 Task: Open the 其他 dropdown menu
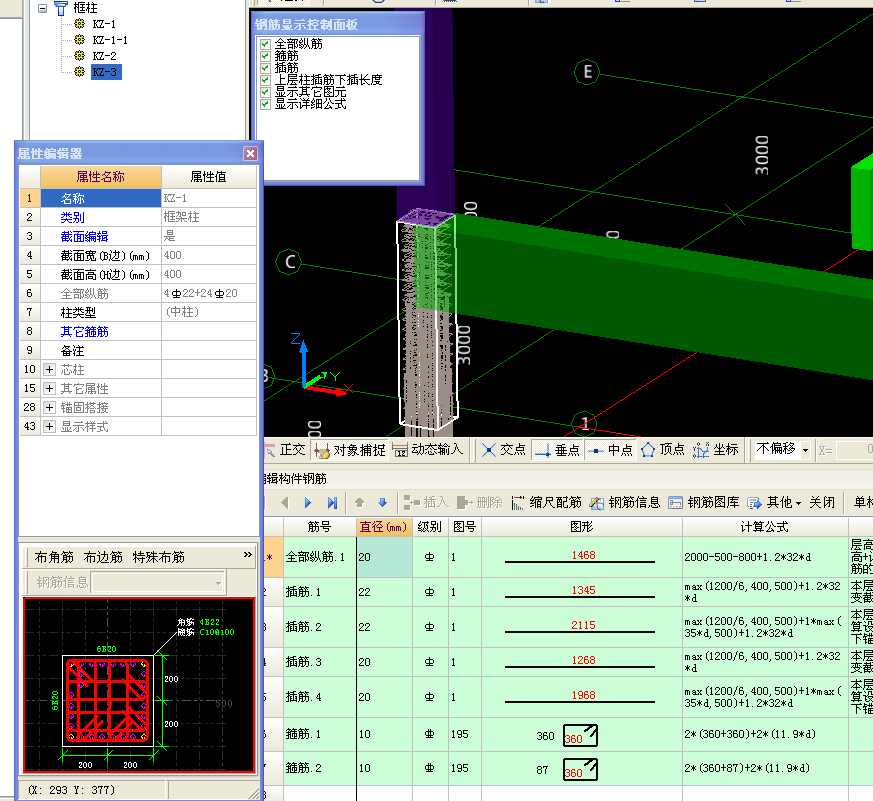point(774,503)
